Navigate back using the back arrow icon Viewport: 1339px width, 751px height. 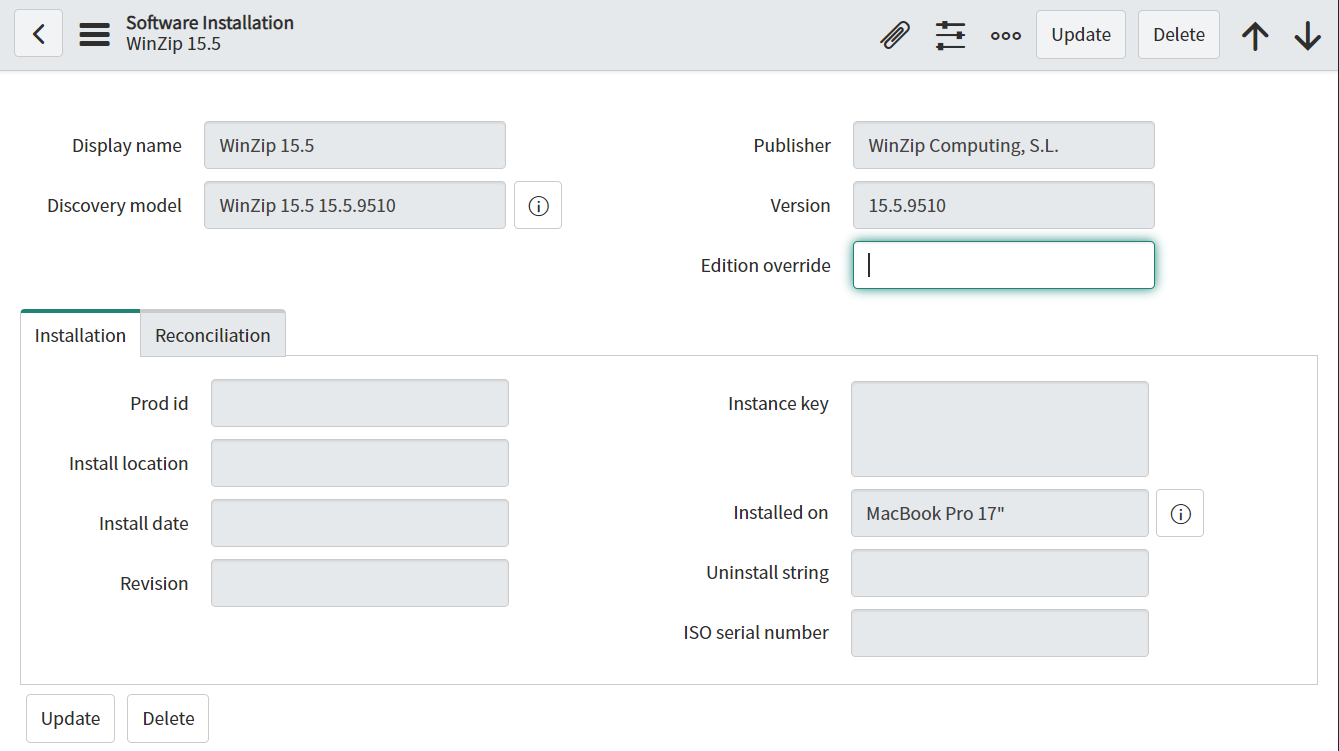point(37,32)
